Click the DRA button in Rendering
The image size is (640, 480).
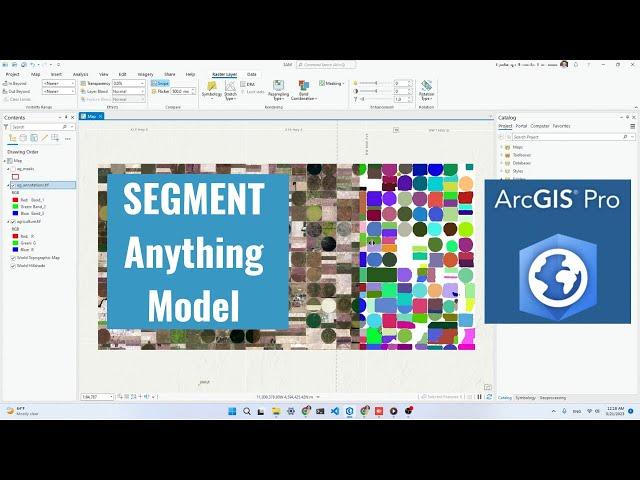point(248,84)
